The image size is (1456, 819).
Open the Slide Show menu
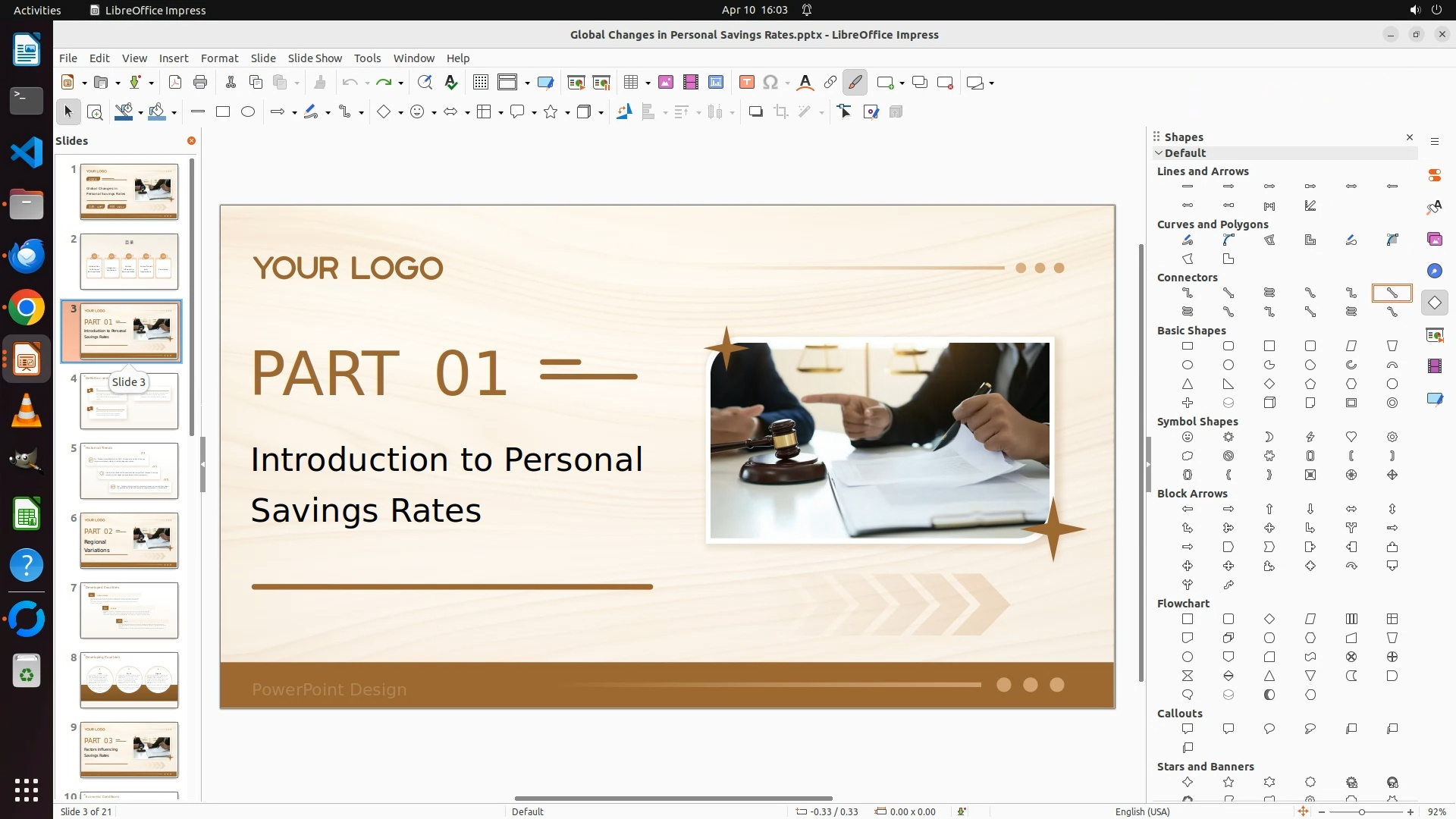coord(315,58)
